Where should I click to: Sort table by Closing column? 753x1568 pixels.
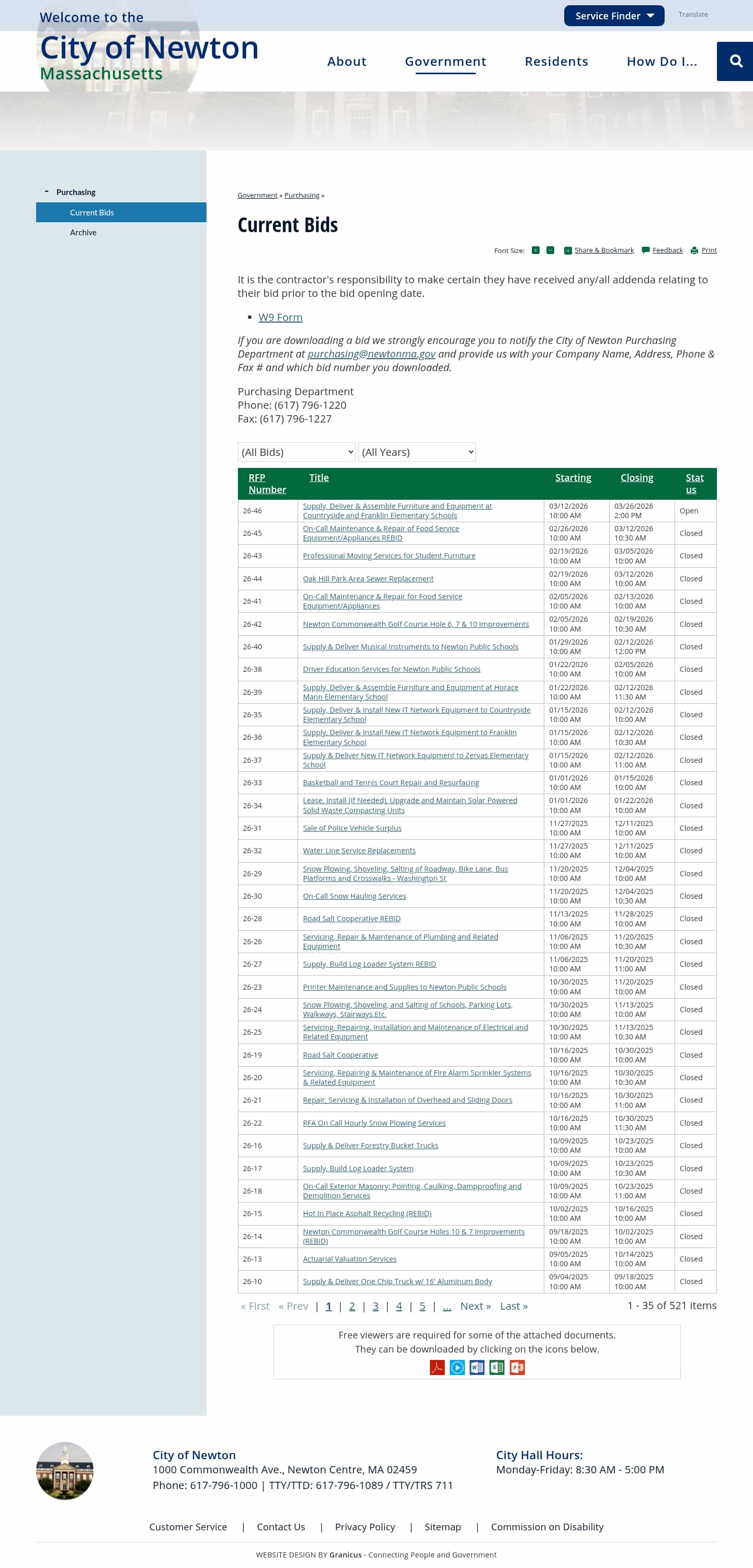point(637,478)
